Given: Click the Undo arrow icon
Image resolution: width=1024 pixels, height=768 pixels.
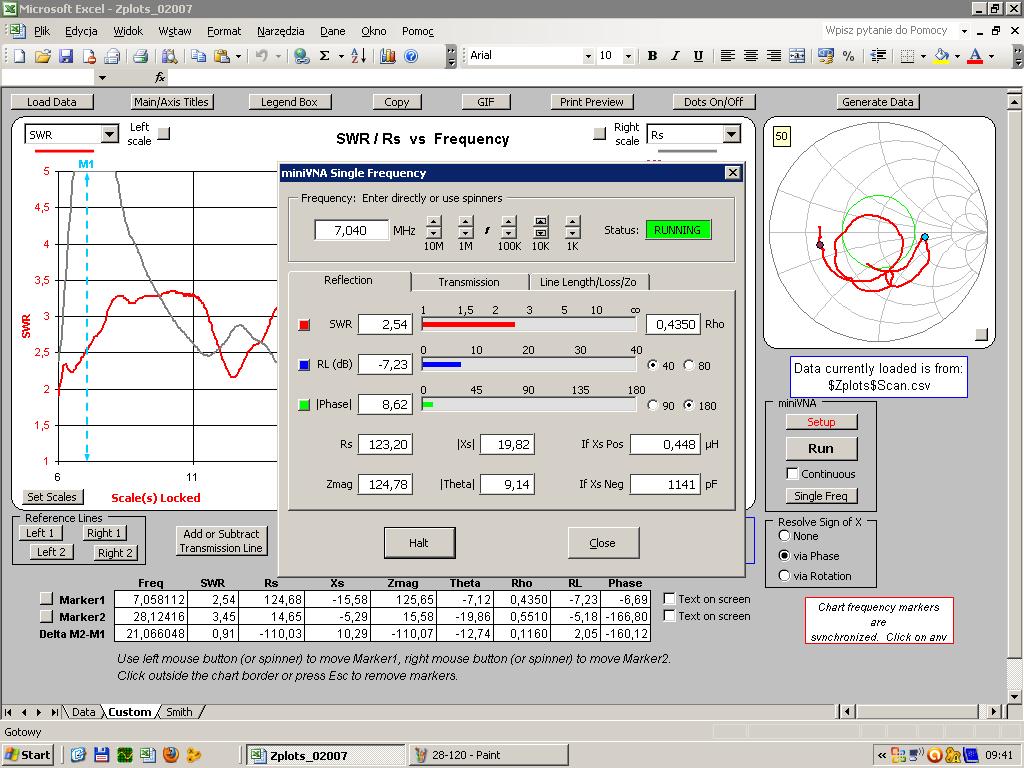Looking at the screenshot, I should 262,56.
